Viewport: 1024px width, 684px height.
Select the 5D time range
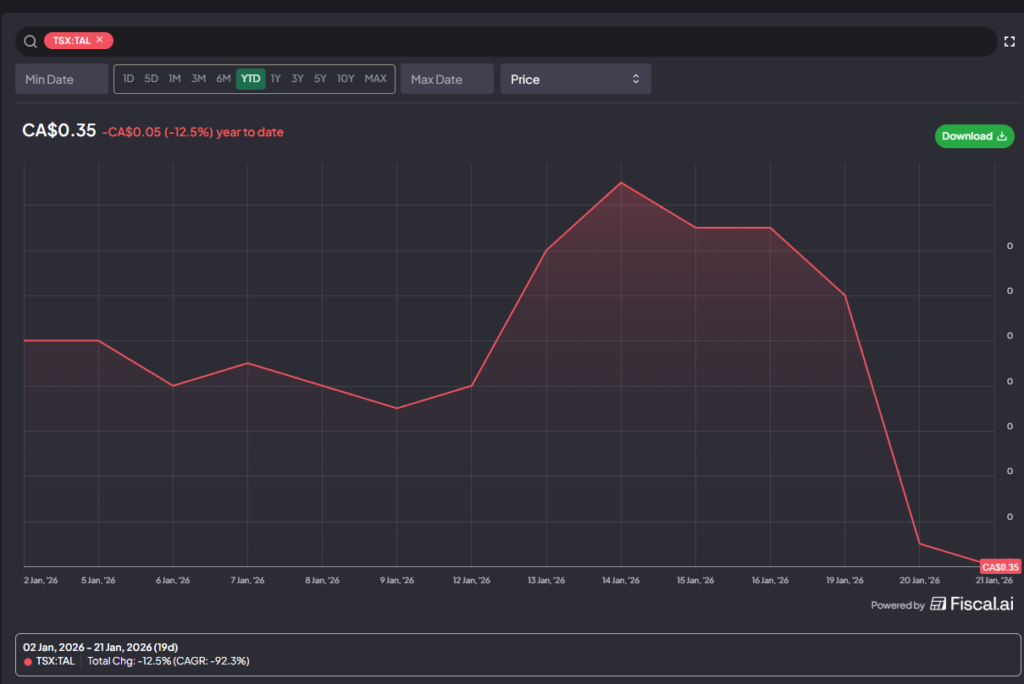(x=151, y=79)
